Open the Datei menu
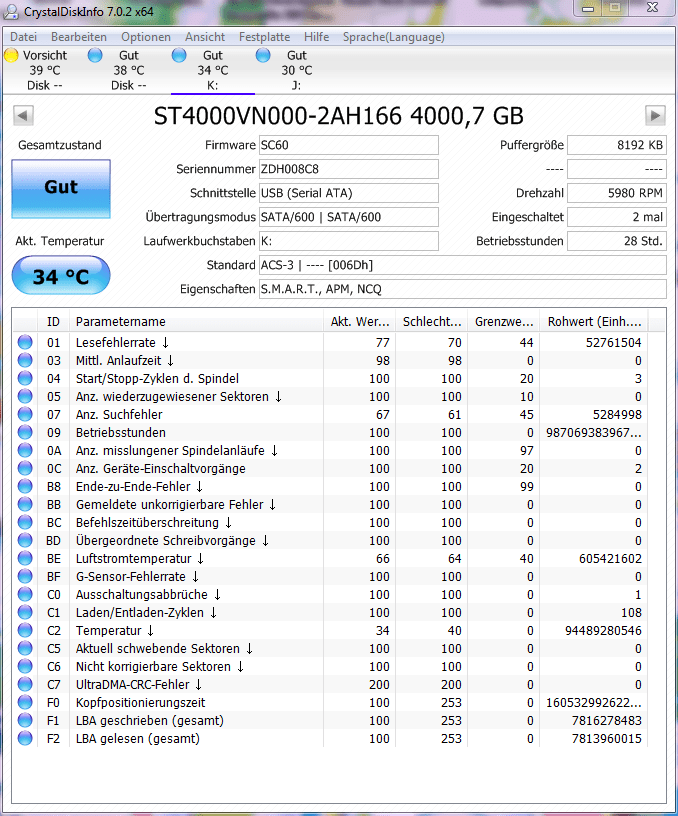Viewport: 678px width, 816px height. [23, 37]
